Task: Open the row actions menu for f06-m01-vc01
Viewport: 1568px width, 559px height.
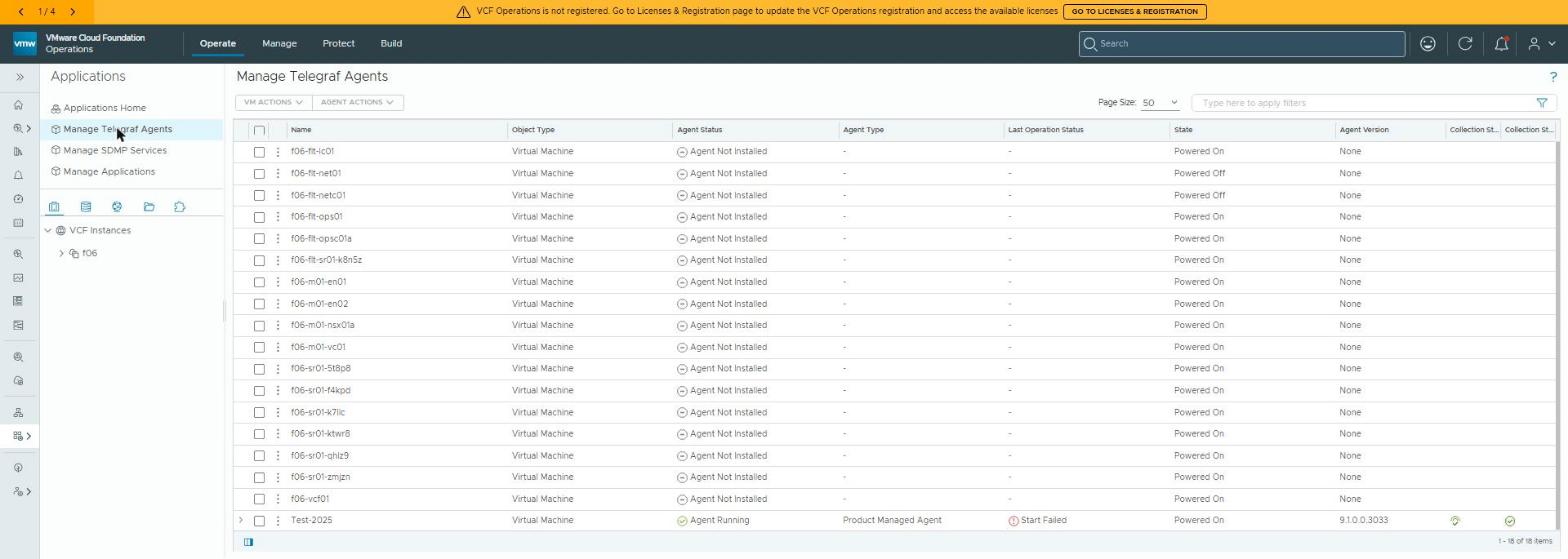Action: click(278, 347)
